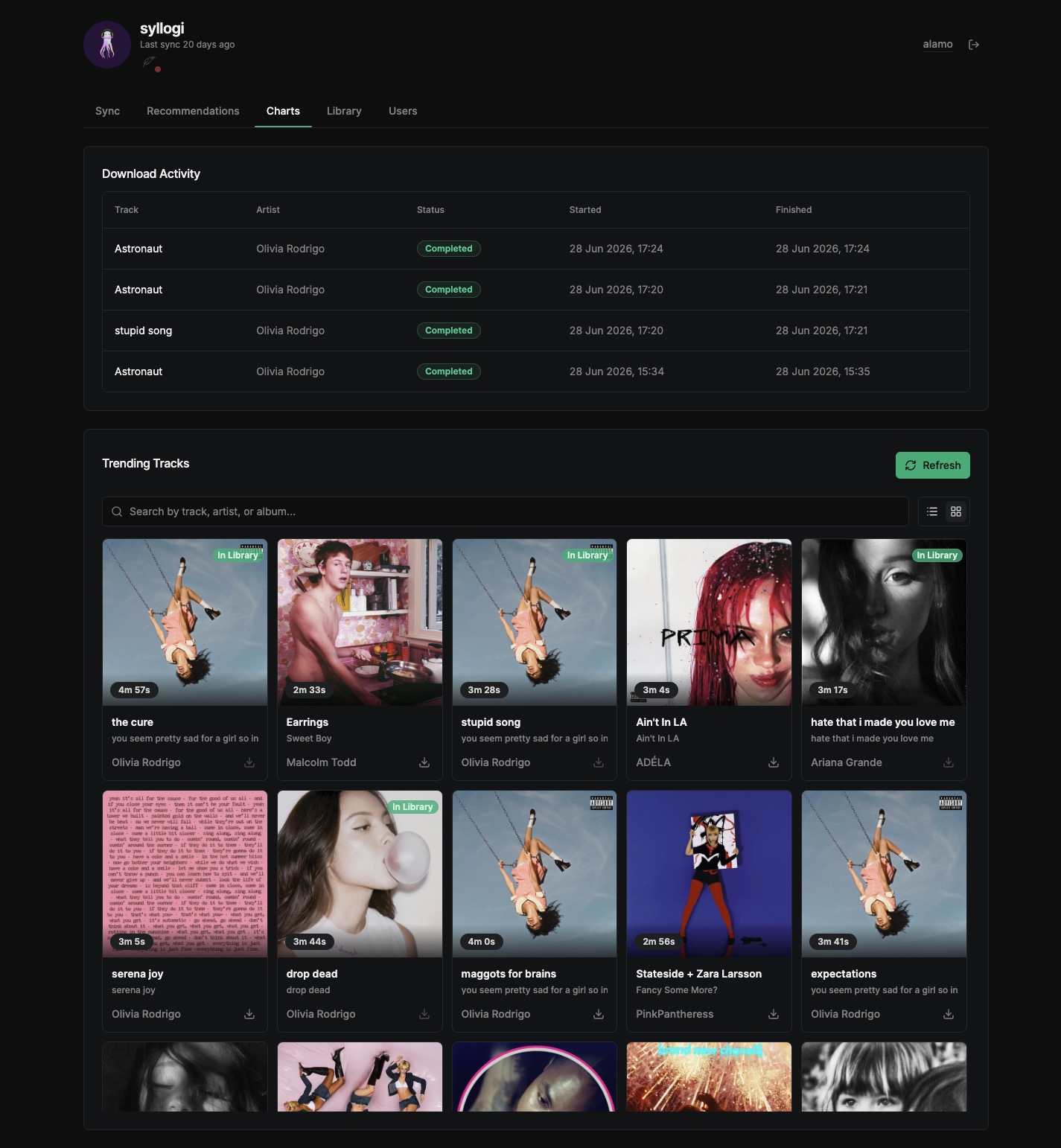Viewport: 1061px width, 1148px height.
Task: Click the Last sync 20 days ago text
Action: (187, 45)
